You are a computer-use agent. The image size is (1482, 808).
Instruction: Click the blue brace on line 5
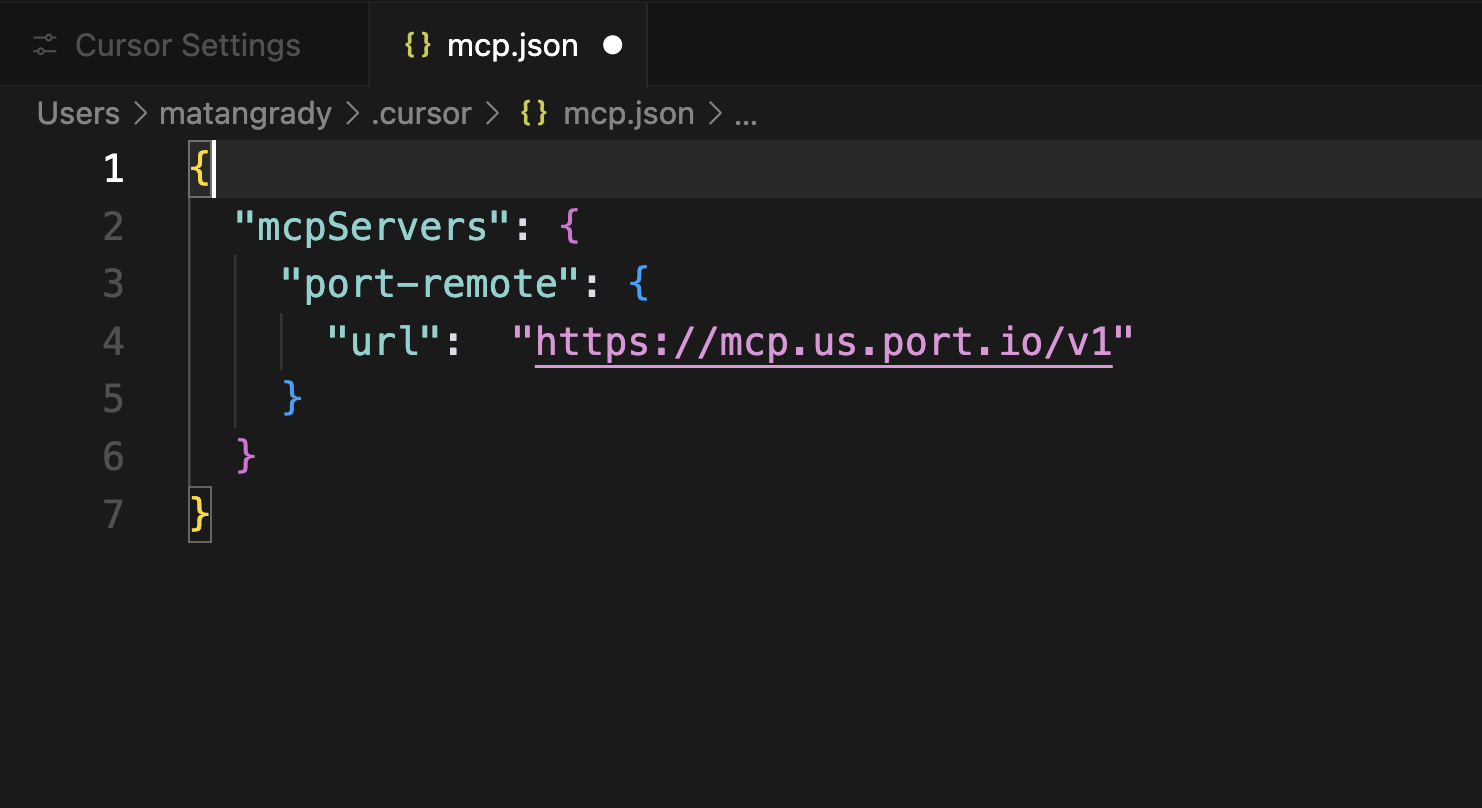click(x=290, y=398)
